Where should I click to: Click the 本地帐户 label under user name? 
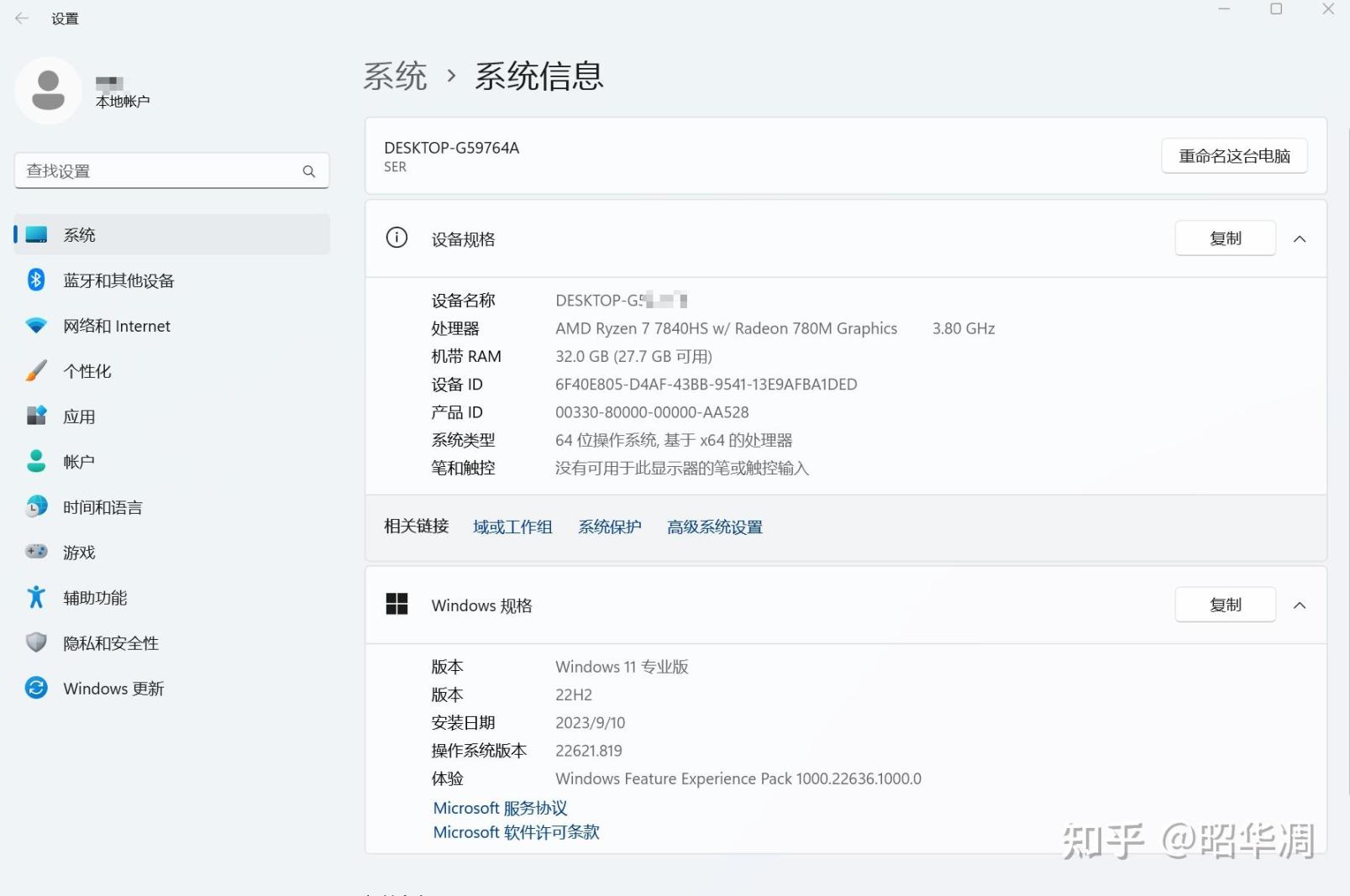pyautogui.click(x=123, y=102)
